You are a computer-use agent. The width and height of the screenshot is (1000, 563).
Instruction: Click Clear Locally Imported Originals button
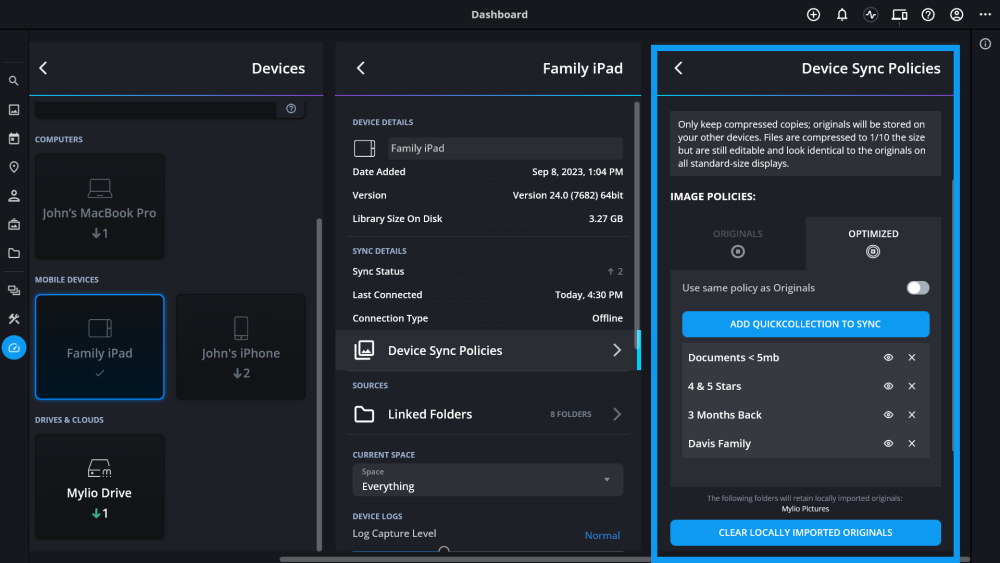(x=805, y=533)
